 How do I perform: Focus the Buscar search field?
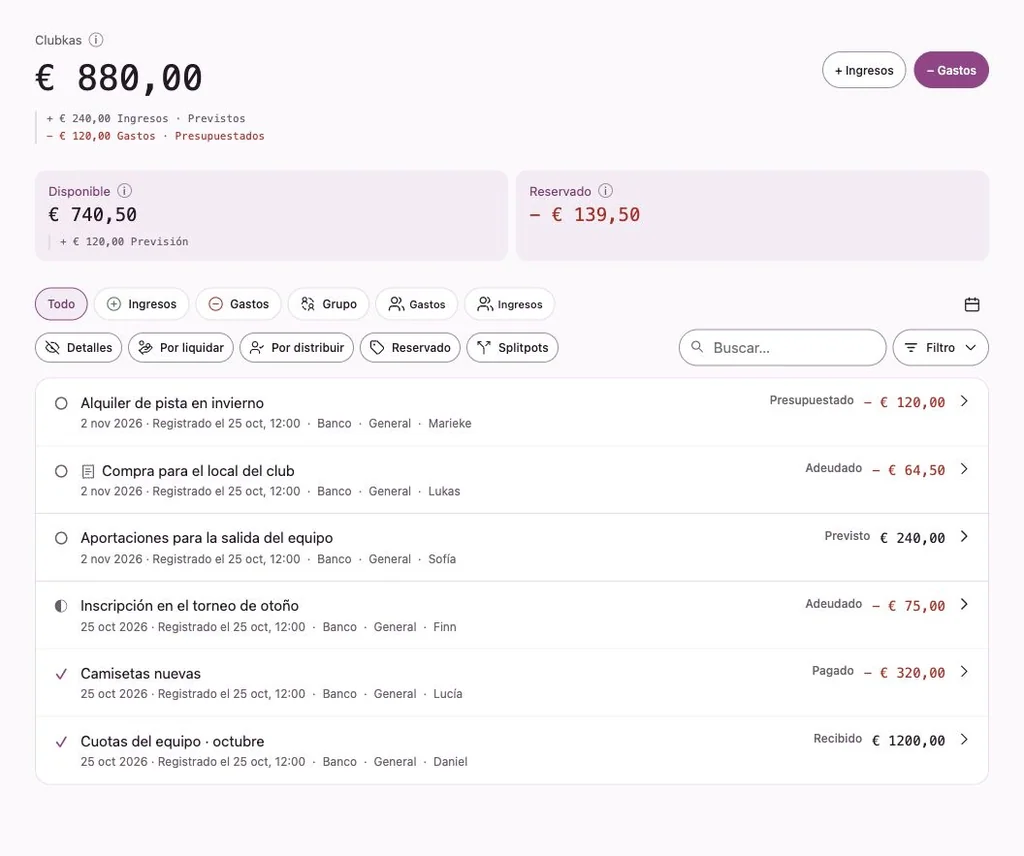(782, 347)
